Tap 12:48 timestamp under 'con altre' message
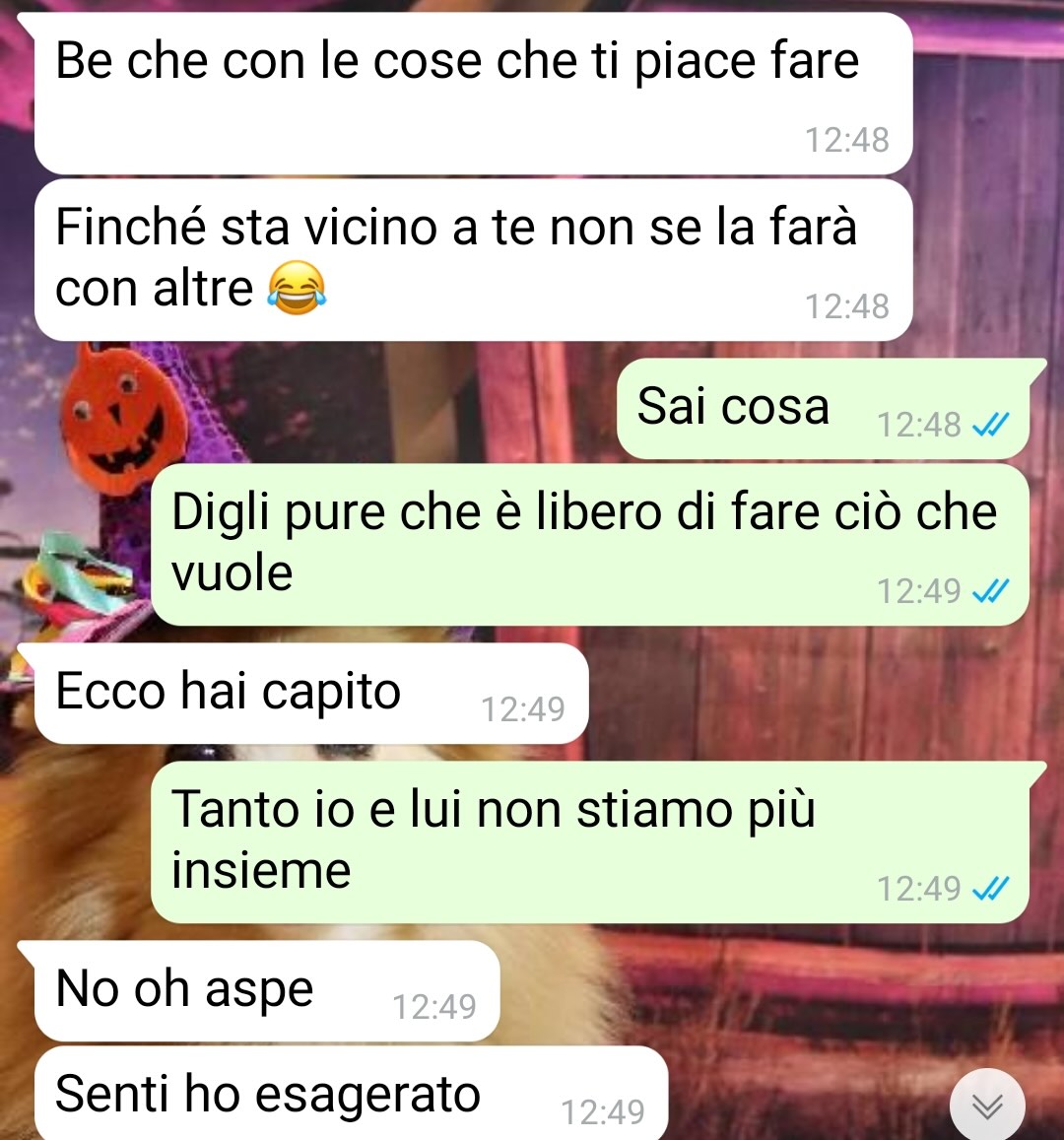 [x=846, y=306]
